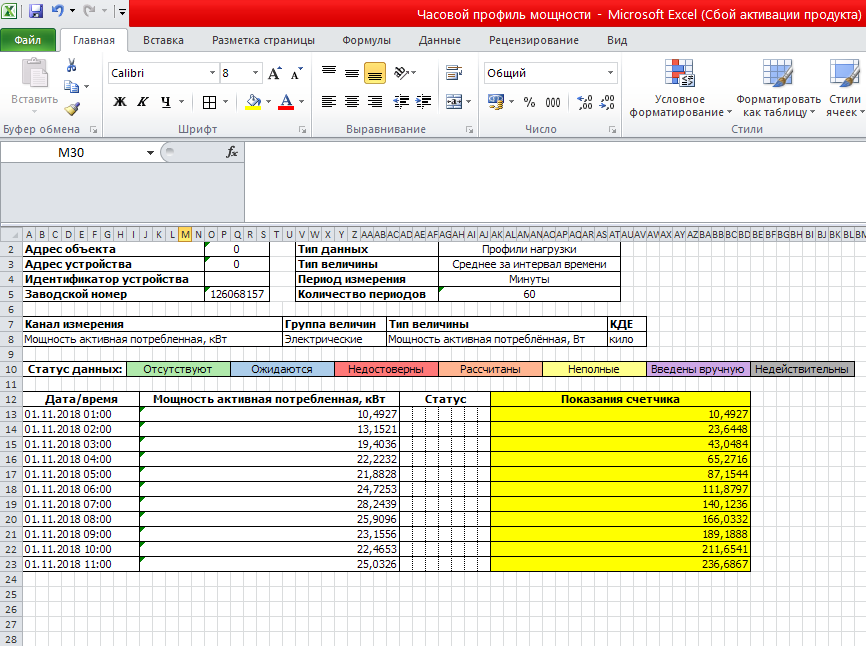The image size is (866, 646).
Task: Click the Orientation text rotation icon
Action: pos(402,72)
